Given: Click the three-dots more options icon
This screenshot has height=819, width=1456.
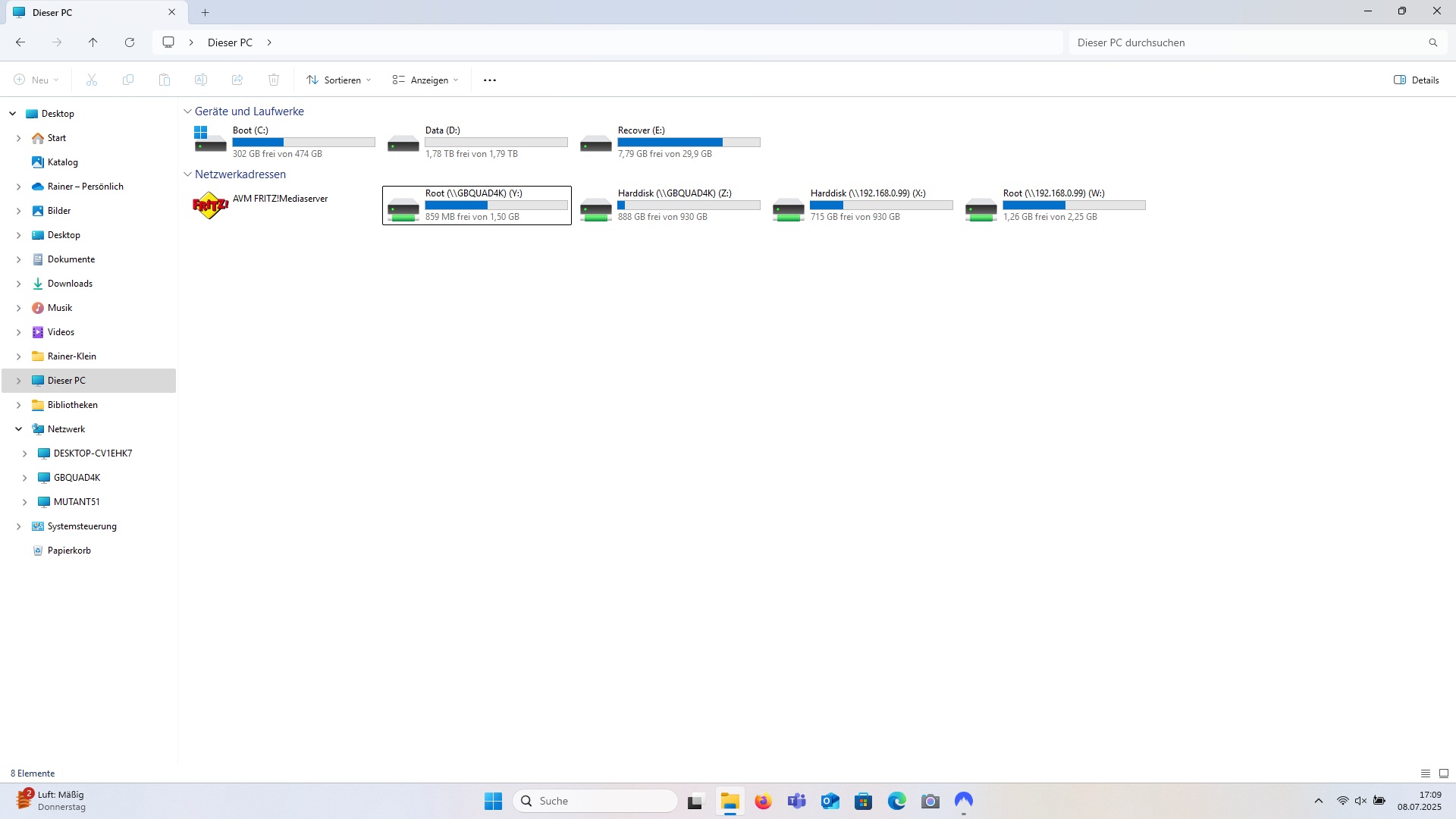Looking at the screenshot, I should point(490,80).
